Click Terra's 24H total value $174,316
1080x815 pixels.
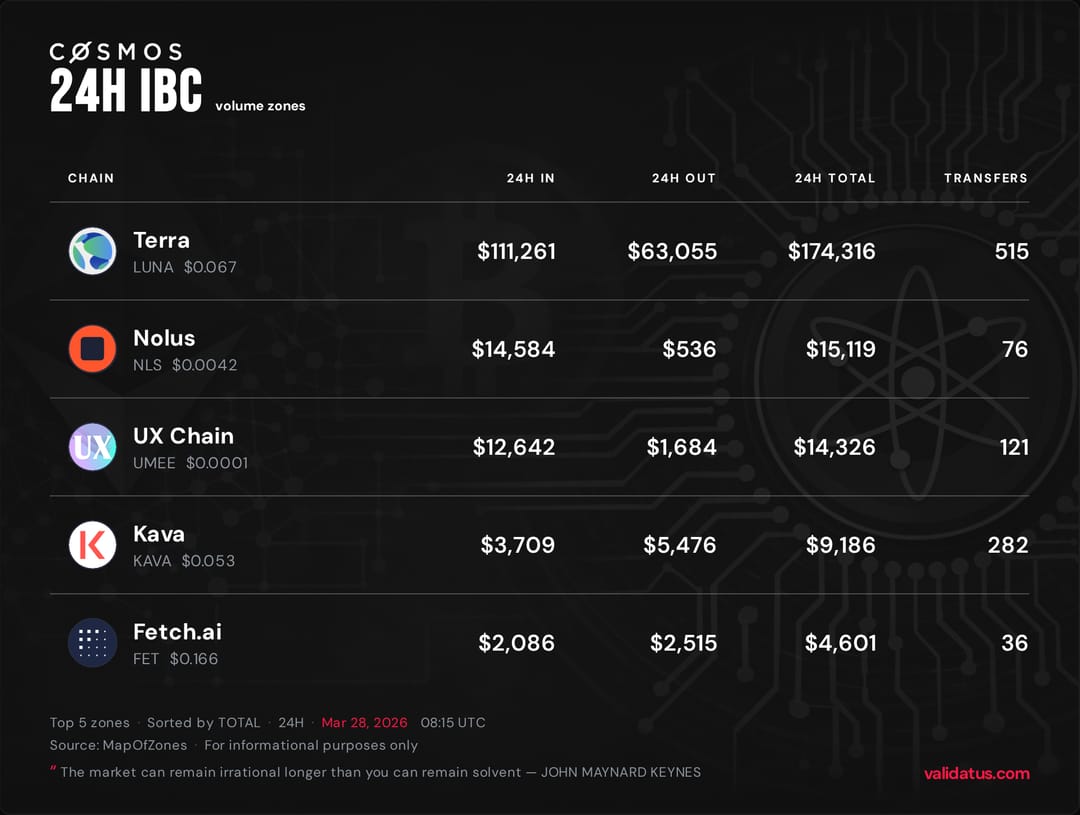pos(831,252)
